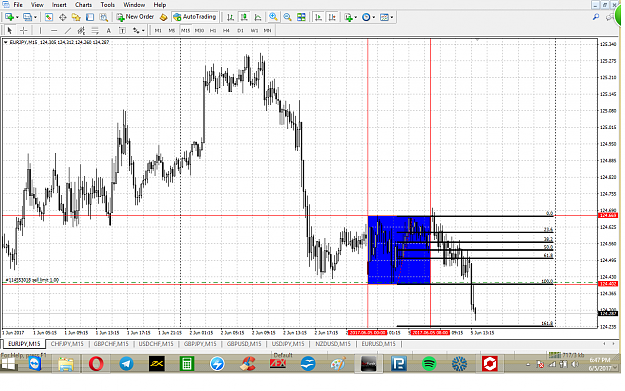Open the Profiles toolbar icon
This screenshot has height=391, width=625.
(x=27, y=17)
